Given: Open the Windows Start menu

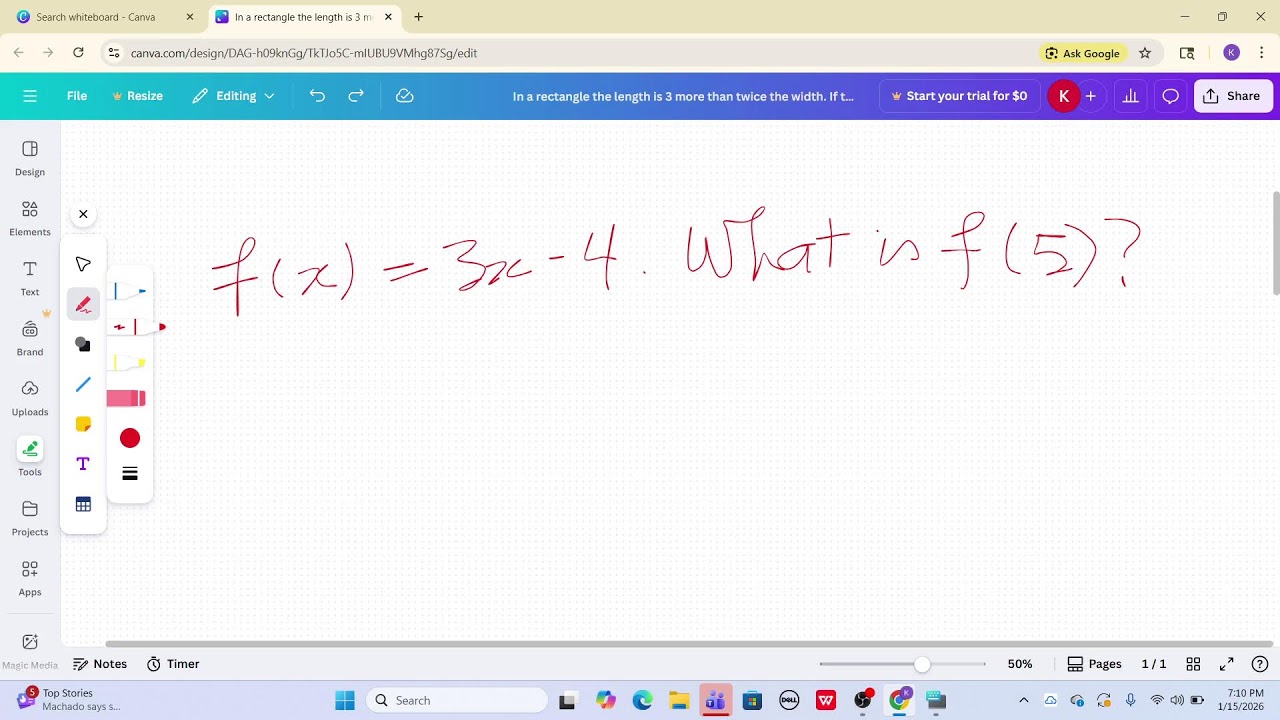Looking at the screenshot, I should (x=345, y=700).
